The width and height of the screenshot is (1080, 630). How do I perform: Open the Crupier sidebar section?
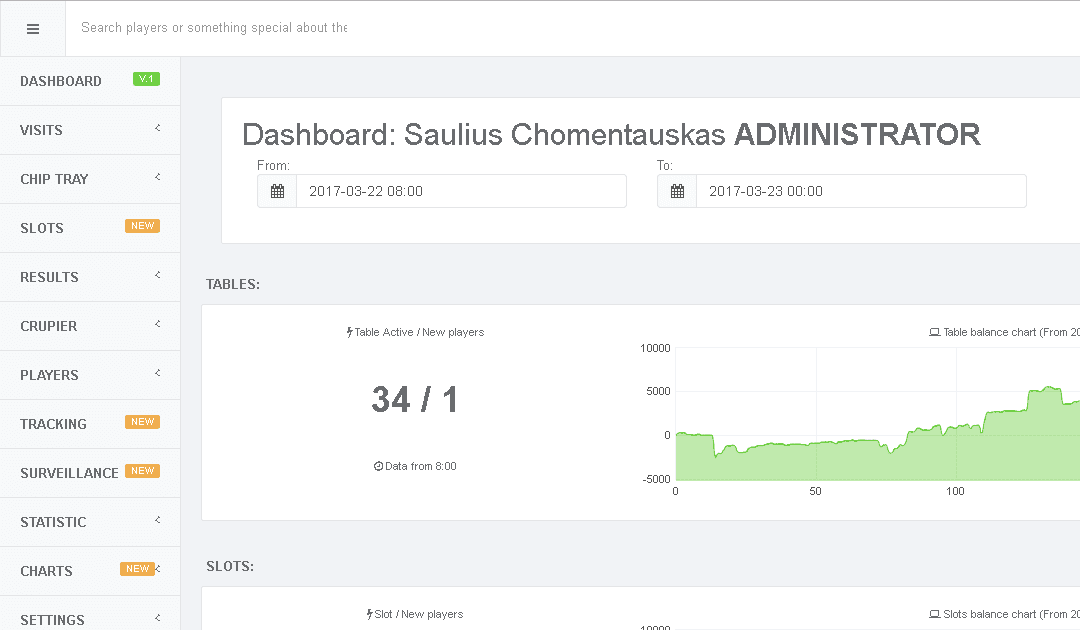90,326
